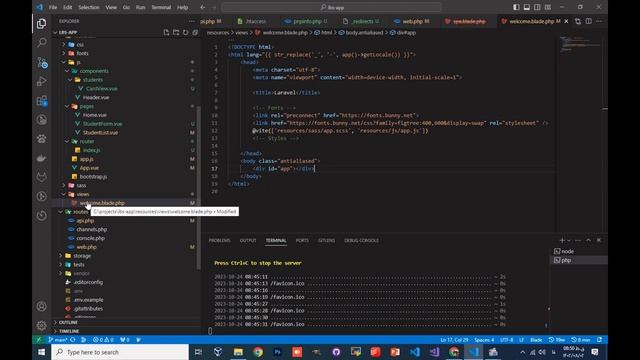The width and height of the screenshot is (640, 360).
Task: Open the File menu
Action: pyautogui.click(x=53, y=7)
